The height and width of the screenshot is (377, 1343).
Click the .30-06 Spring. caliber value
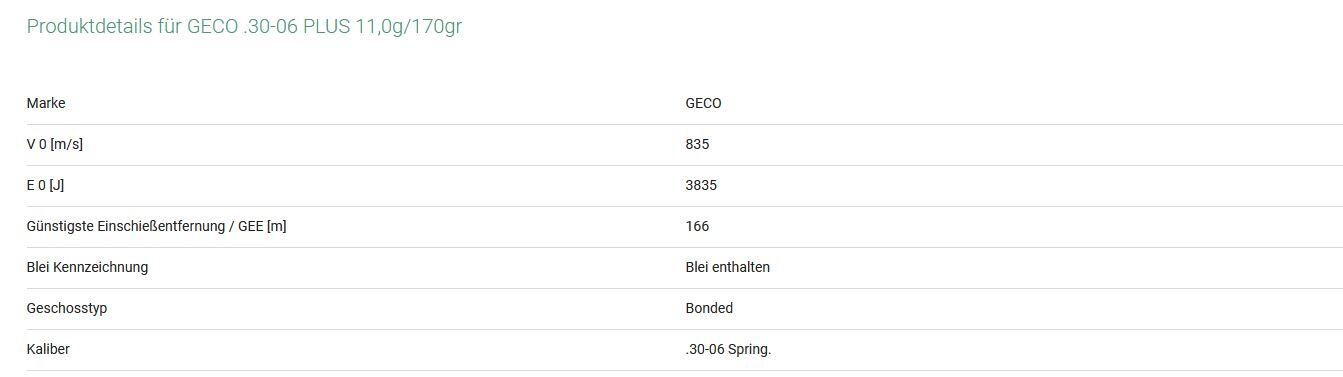[728, 349]
